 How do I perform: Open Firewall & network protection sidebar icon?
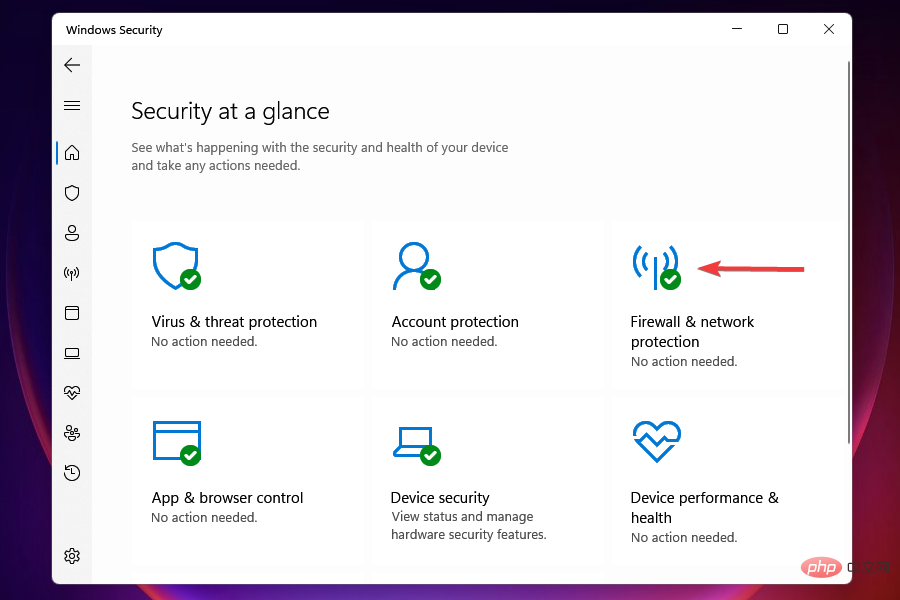tap(72, 272)
